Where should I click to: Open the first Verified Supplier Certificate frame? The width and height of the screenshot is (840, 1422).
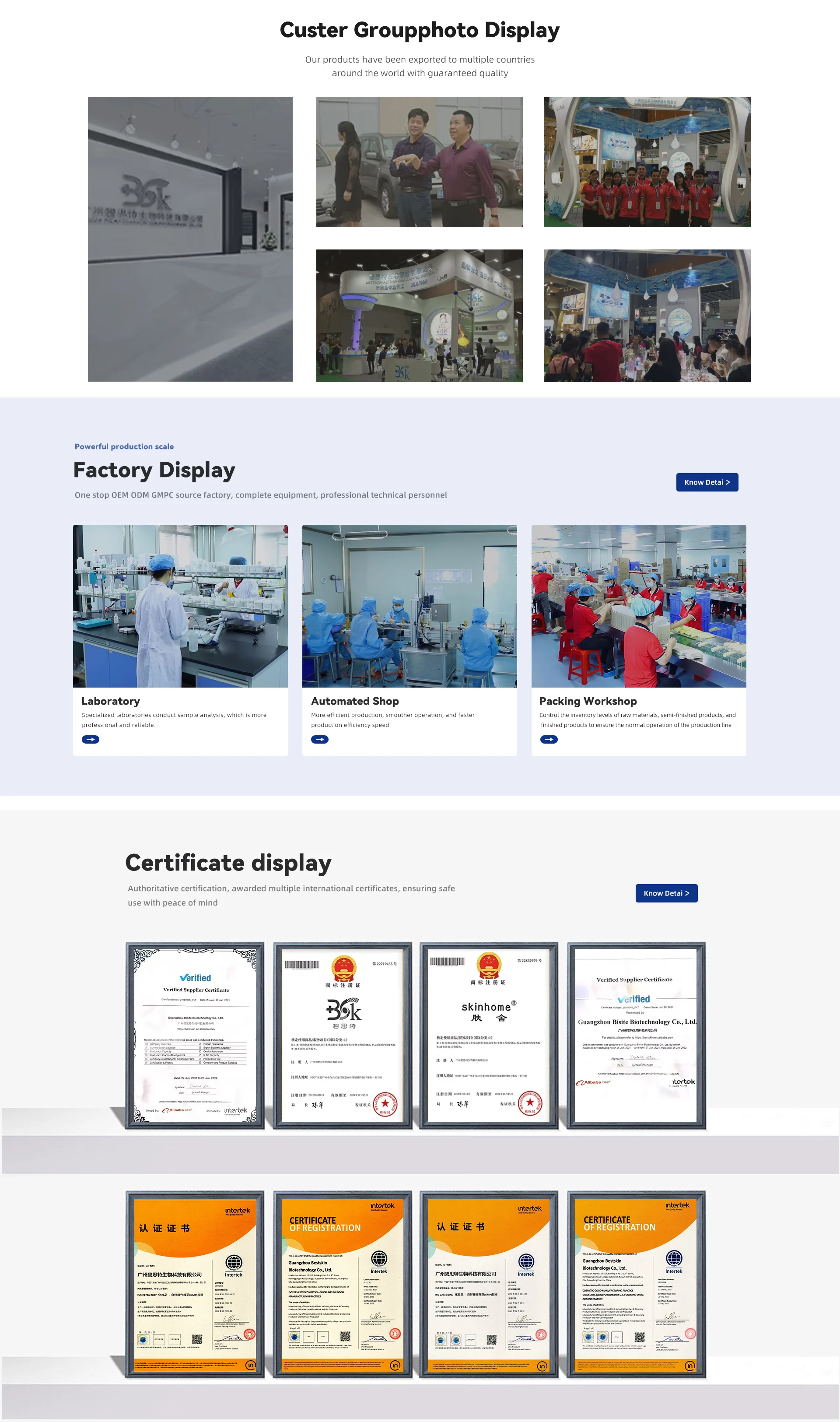[x=195, y=1036]
